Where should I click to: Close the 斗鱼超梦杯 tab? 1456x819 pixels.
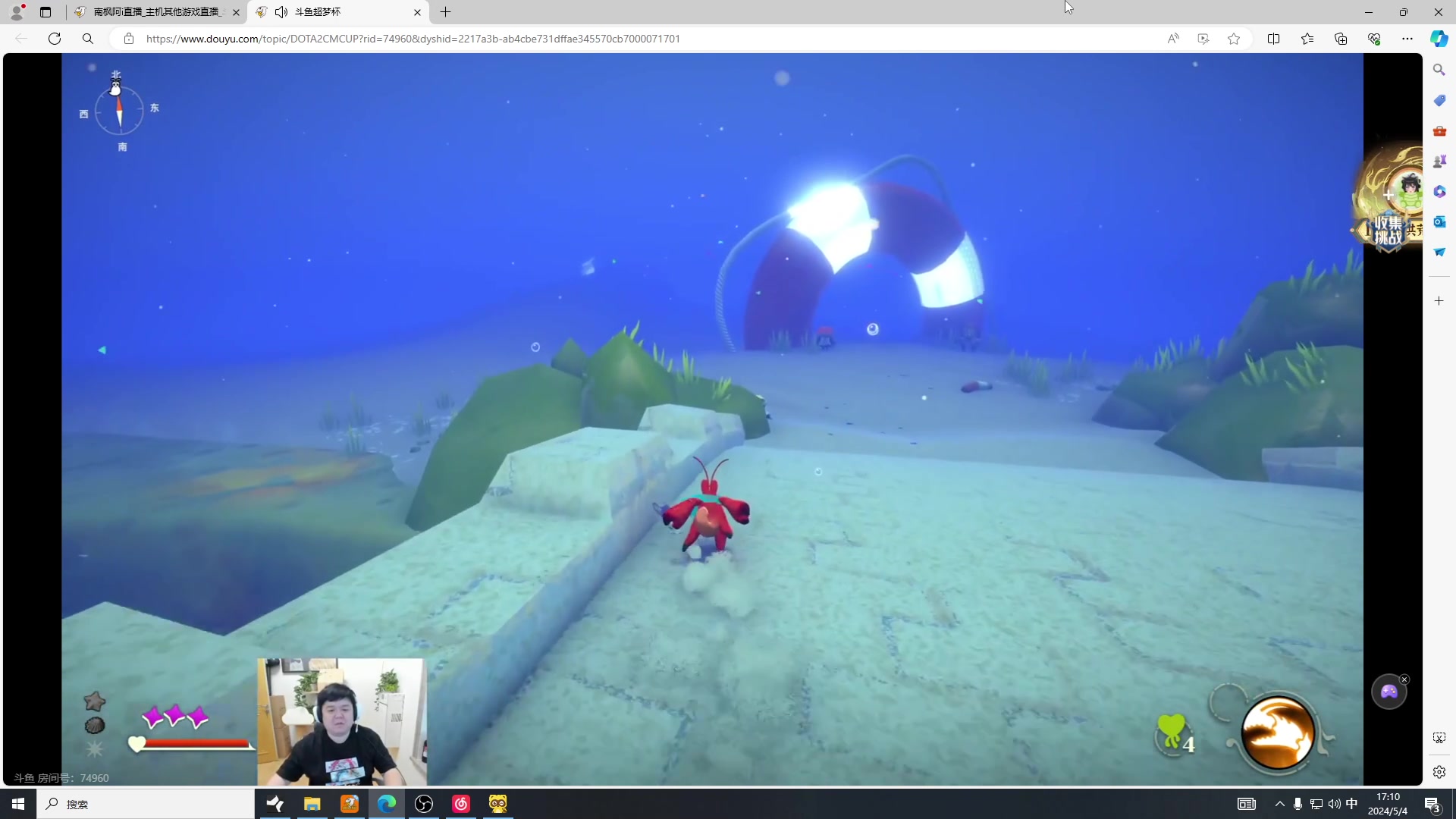[417, 12]
